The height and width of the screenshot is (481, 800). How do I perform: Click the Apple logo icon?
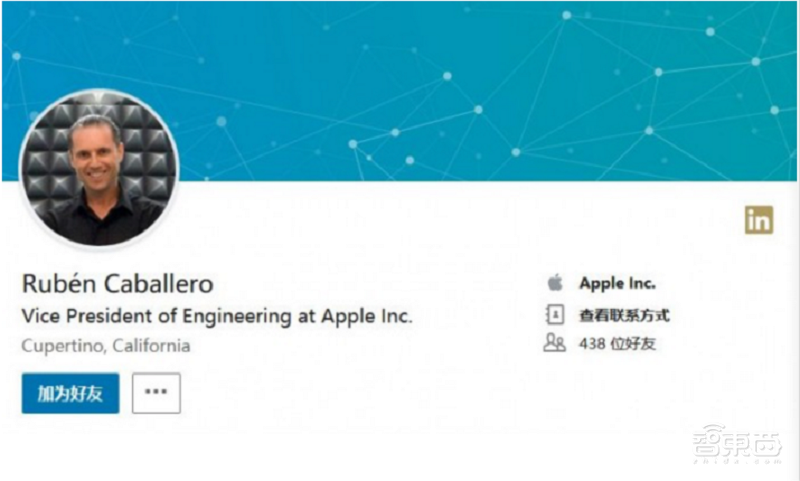(554, 284)
